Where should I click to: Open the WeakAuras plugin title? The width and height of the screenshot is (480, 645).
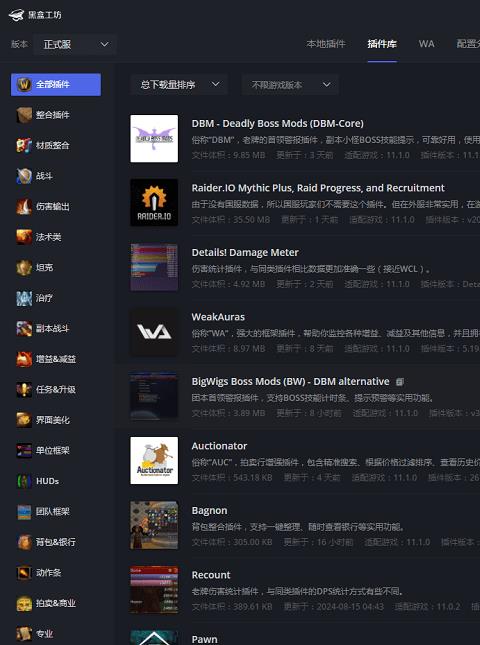(218, 317)
